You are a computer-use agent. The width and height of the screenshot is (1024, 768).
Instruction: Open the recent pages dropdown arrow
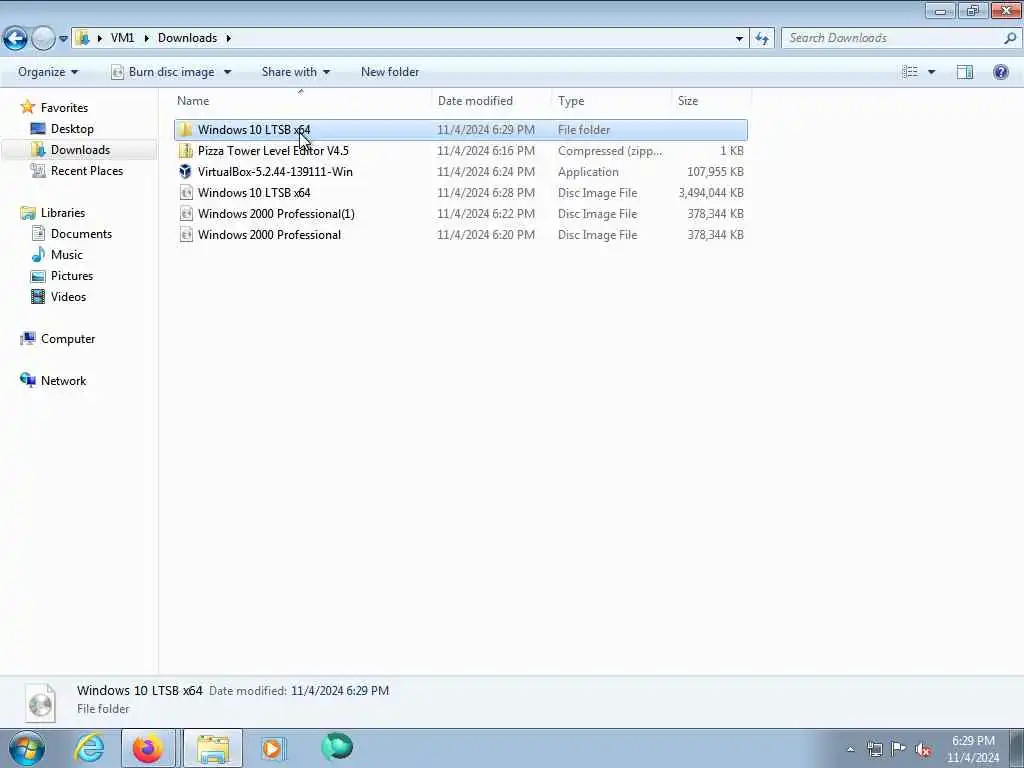click(x=63, y=39)
